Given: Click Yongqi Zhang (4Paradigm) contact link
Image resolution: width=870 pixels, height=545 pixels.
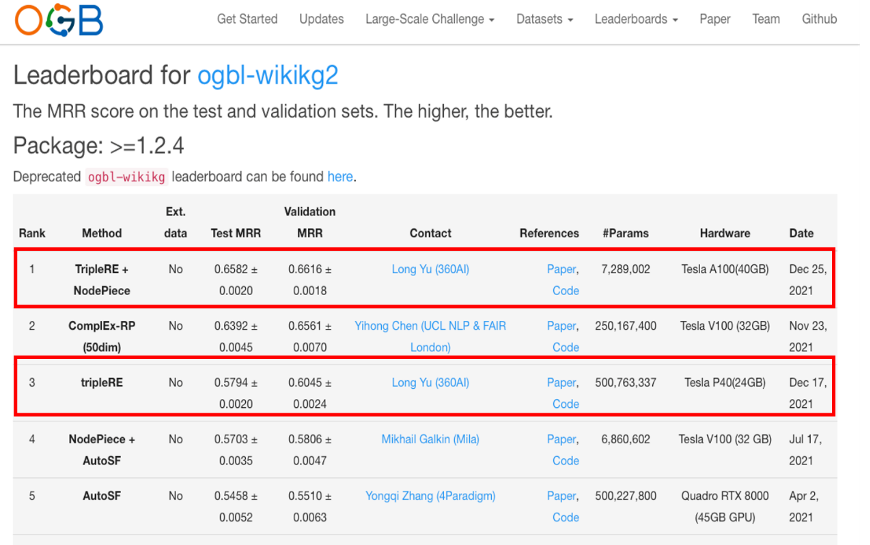Looking at the screenshot, I should pyautogui.click(x=430, y=496).
